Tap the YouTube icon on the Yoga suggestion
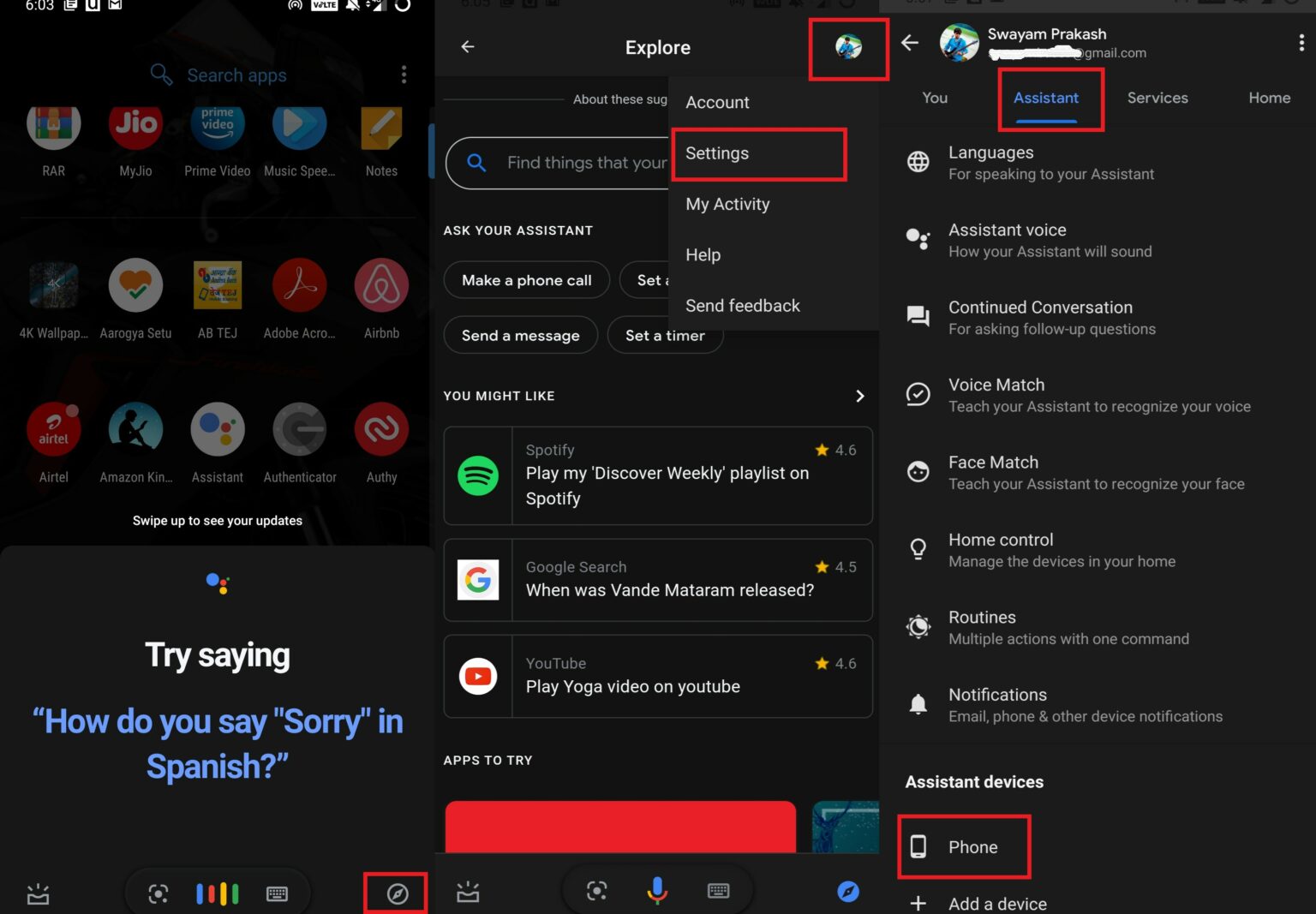Viewport: 1316px width, 914px height. (477, 676)
